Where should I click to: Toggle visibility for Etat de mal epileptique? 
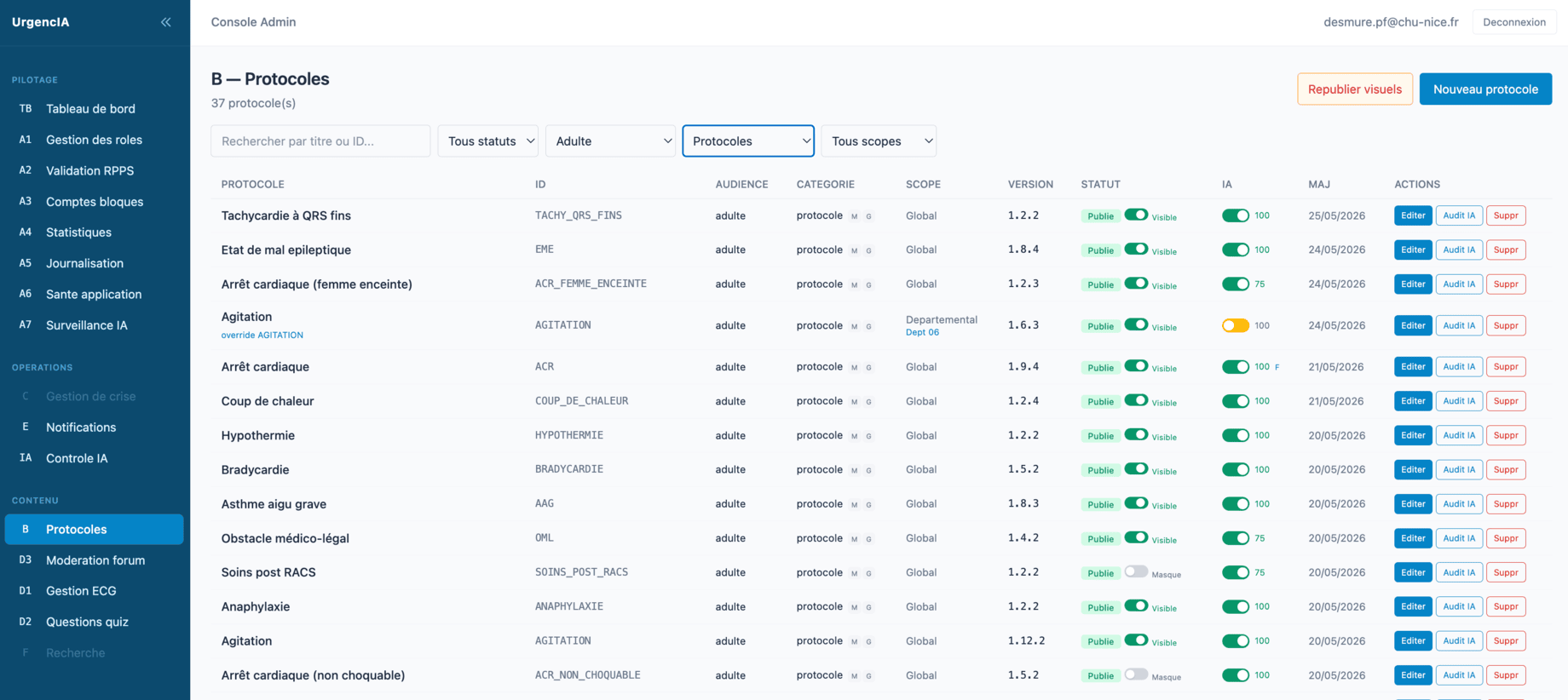1136,250
